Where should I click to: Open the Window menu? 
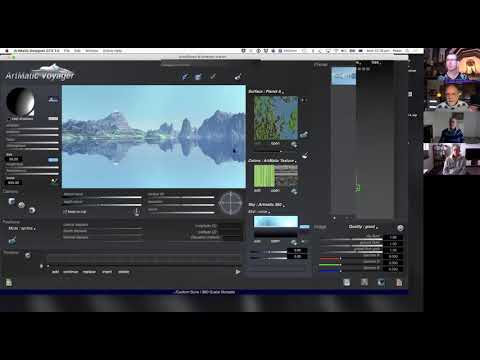point(92,51)
